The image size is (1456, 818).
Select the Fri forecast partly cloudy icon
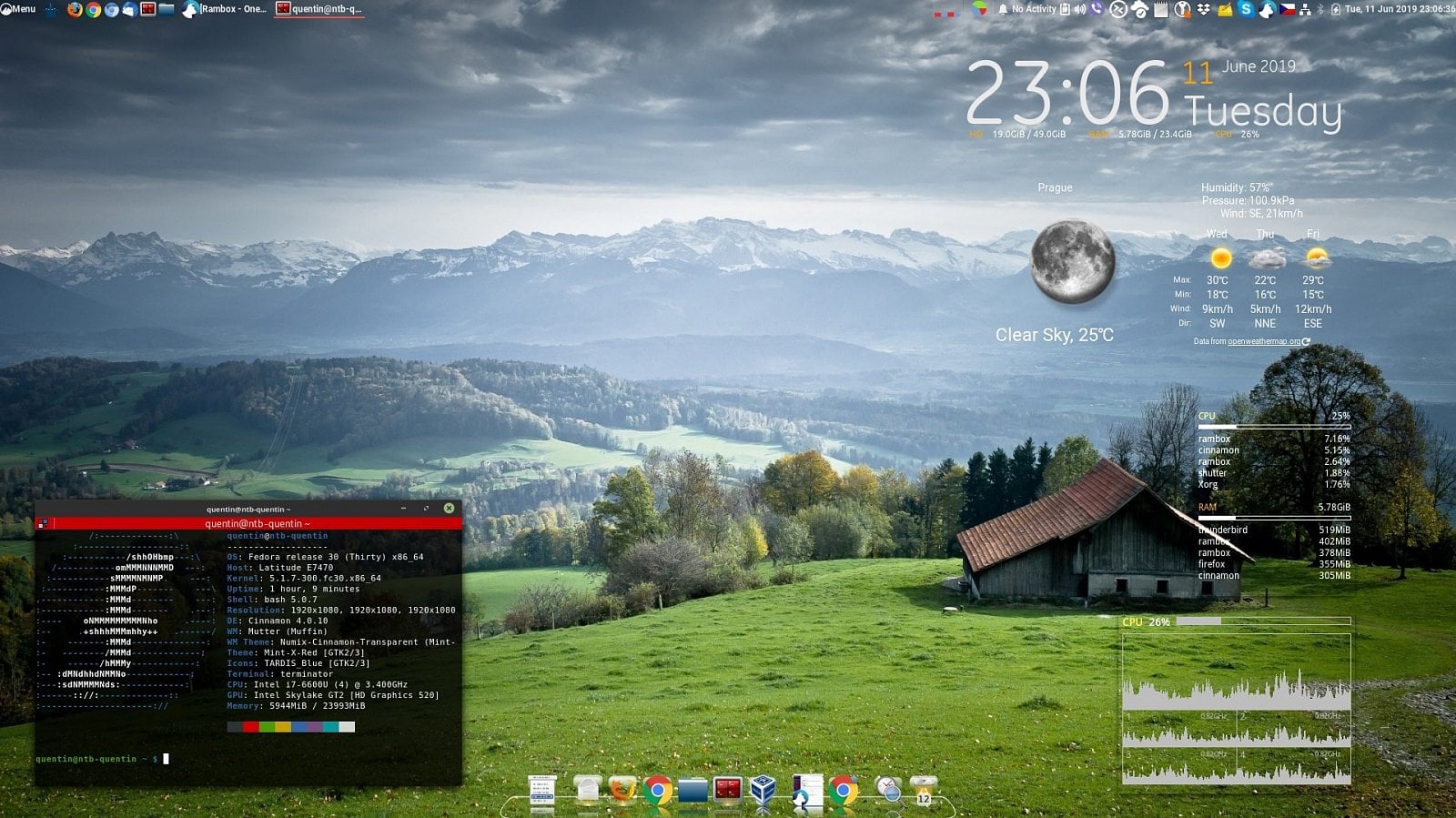pyautogui.click(x=1316, y=258)
